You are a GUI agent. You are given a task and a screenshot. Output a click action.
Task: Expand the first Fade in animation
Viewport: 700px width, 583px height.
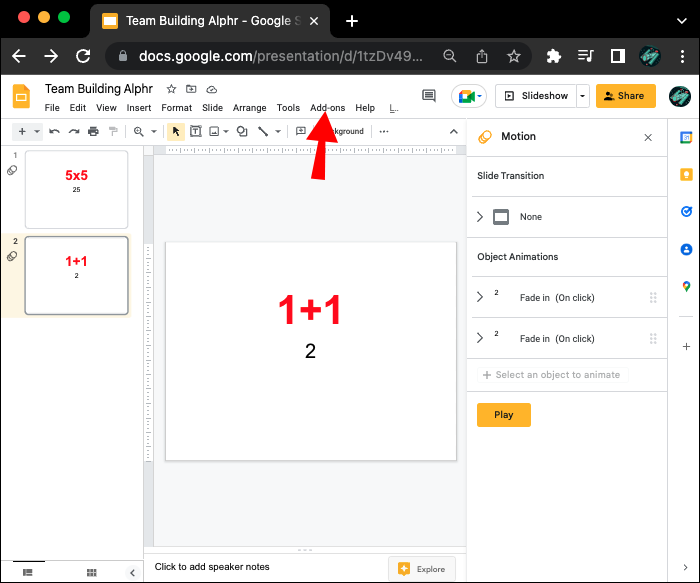pyautogui.click(x=480, y=297)
